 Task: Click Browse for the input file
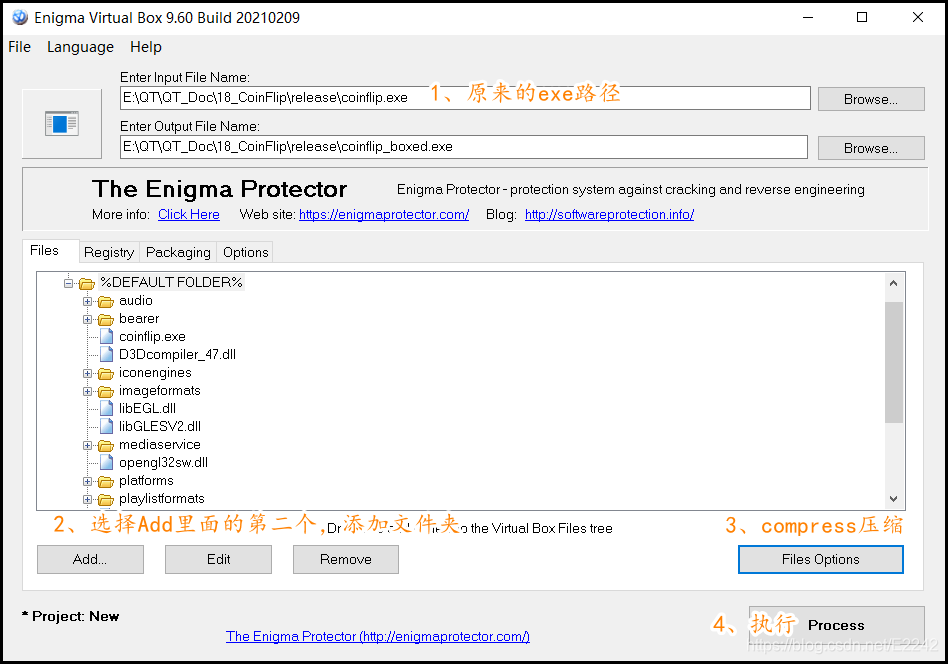pyautogui.click(x=871, y=99)
